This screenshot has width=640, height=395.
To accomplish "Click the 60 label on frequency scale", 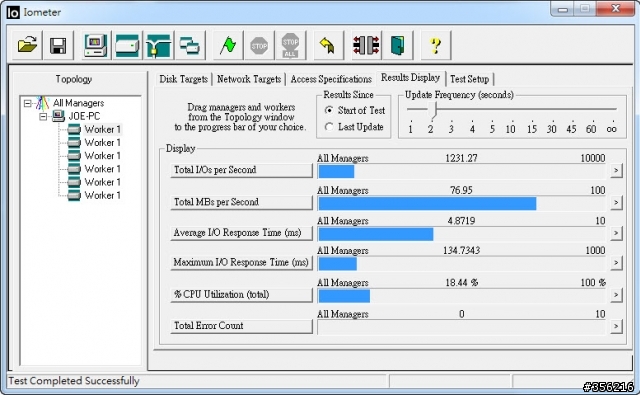I will click(x=591, y=129).
